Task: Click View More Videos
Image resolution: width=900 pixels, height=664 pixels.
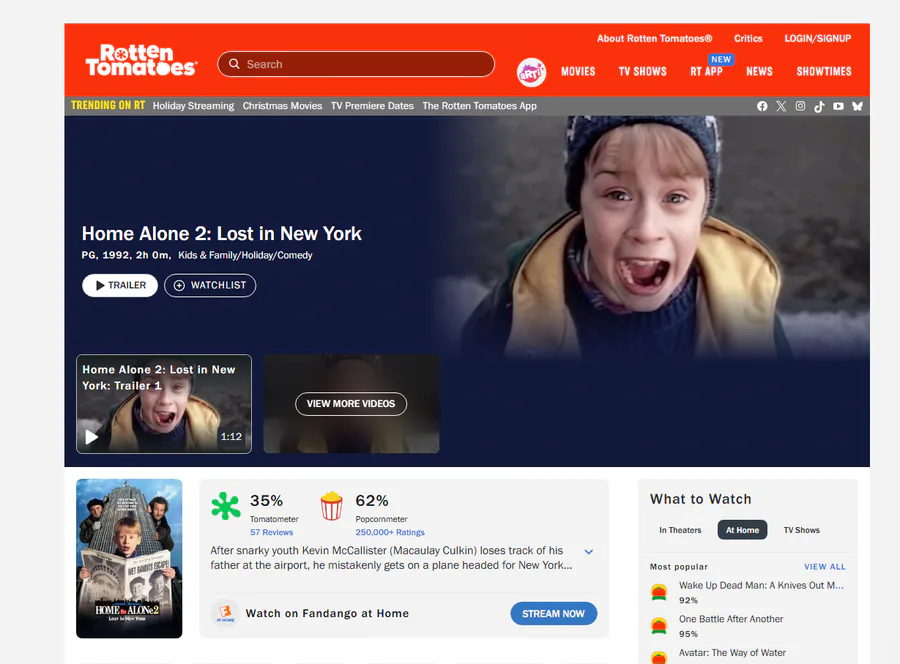Action: click(x=351, y=404)
